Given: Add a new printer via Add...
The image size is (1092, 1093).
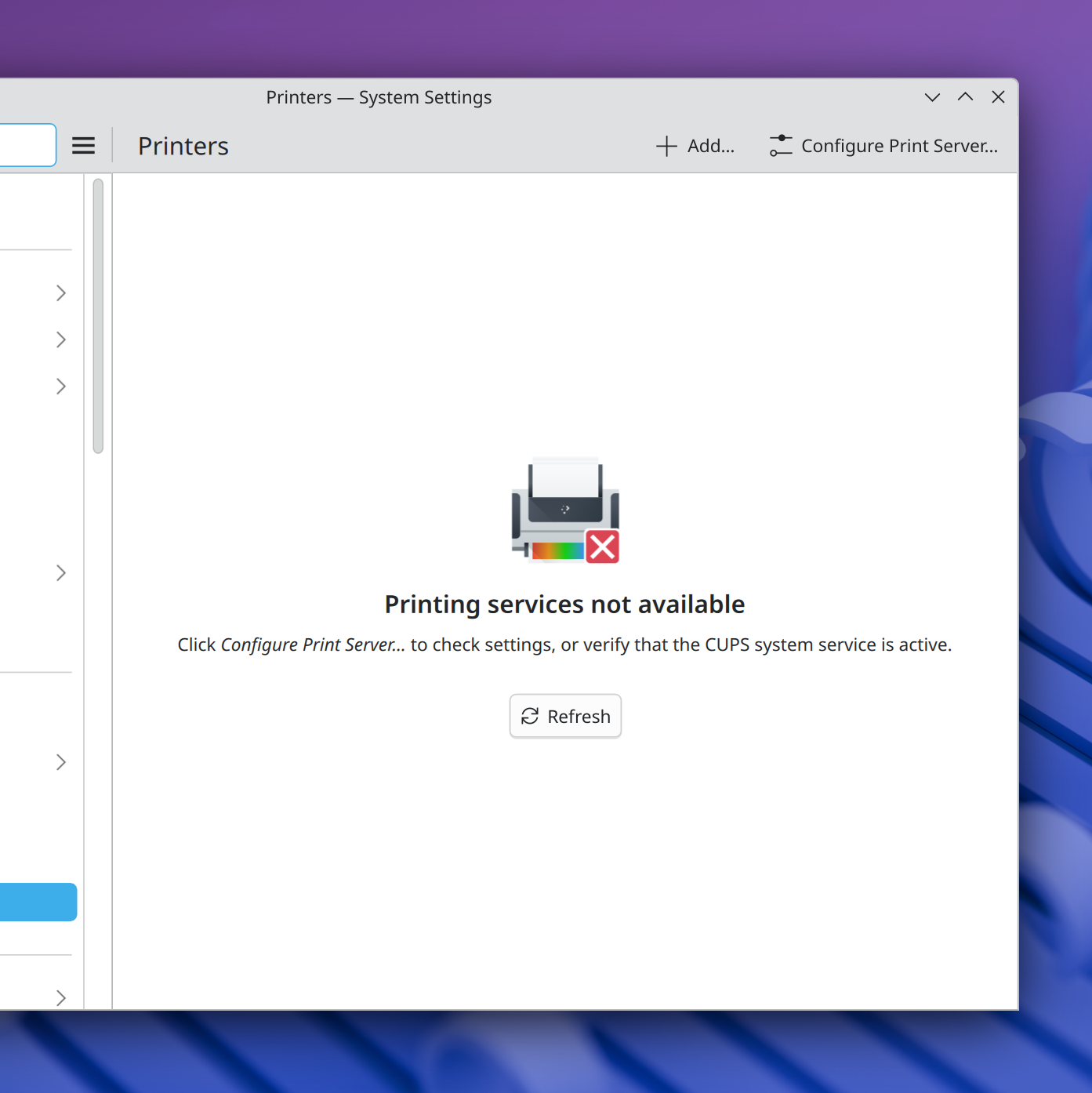Looking at the screenshot, I should tap(695, 146).
